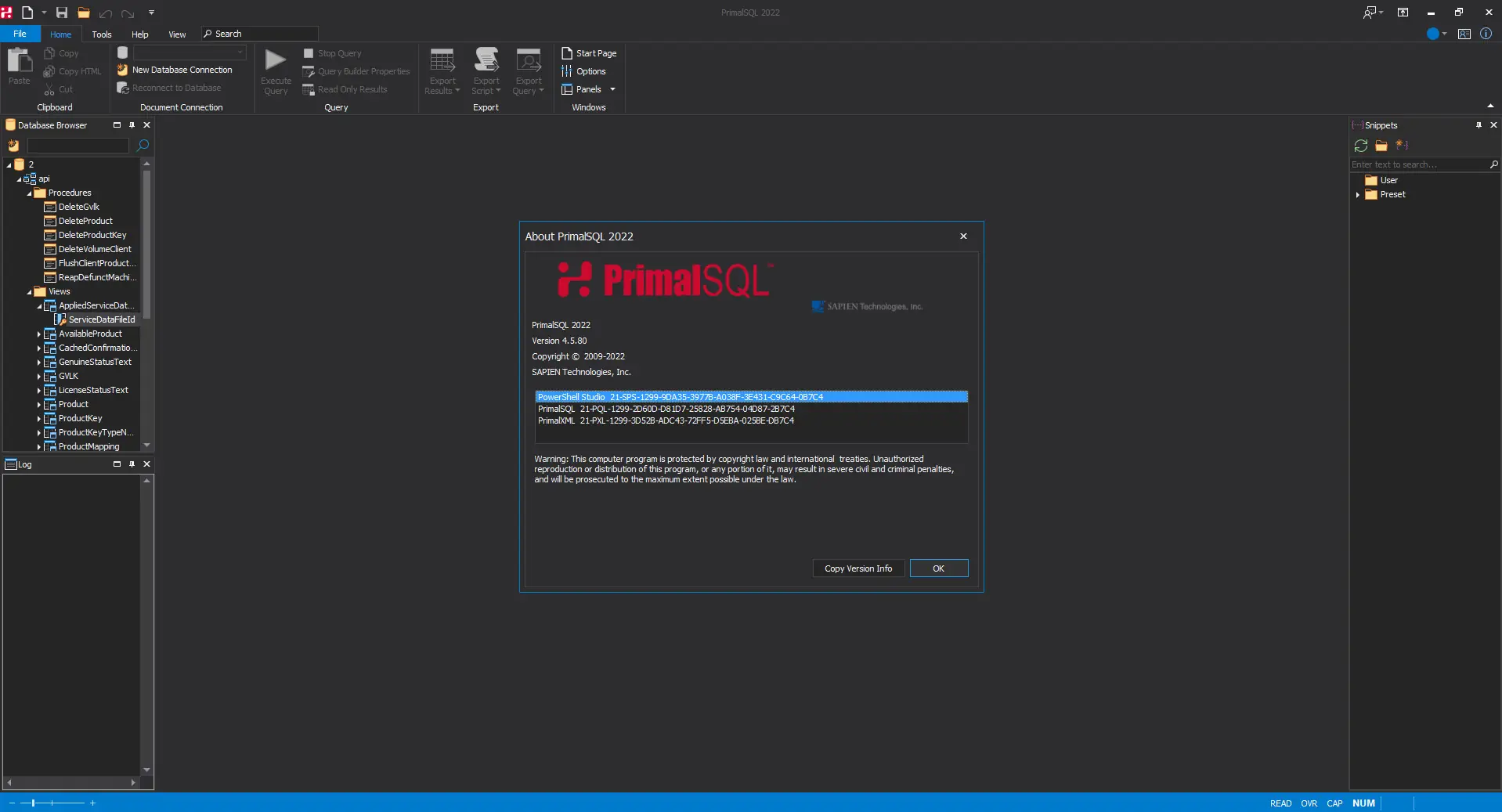Click the New document icon in title bar

click(27, 13)
